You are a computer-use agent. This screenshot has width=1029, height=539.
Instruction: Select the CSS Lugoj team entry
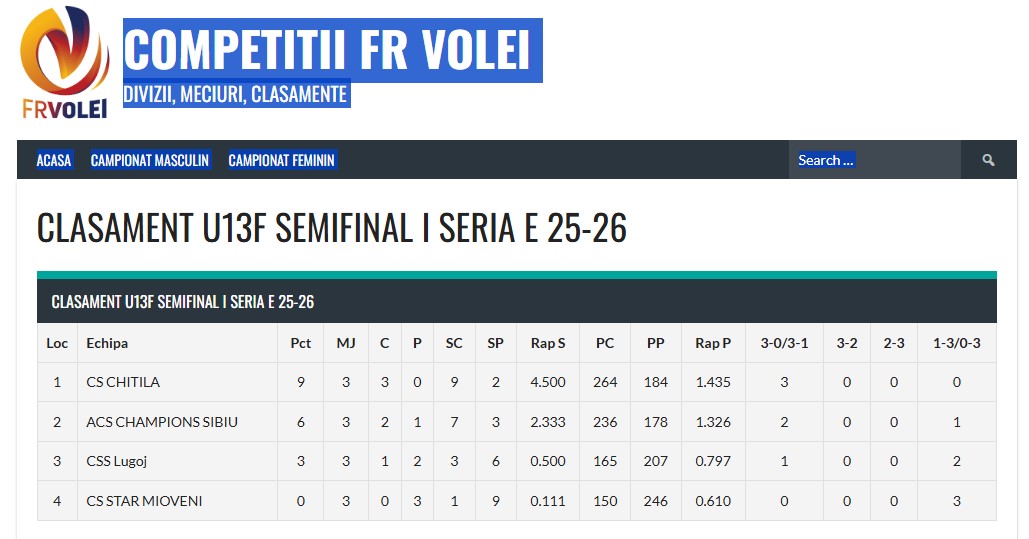click(117, 461)
